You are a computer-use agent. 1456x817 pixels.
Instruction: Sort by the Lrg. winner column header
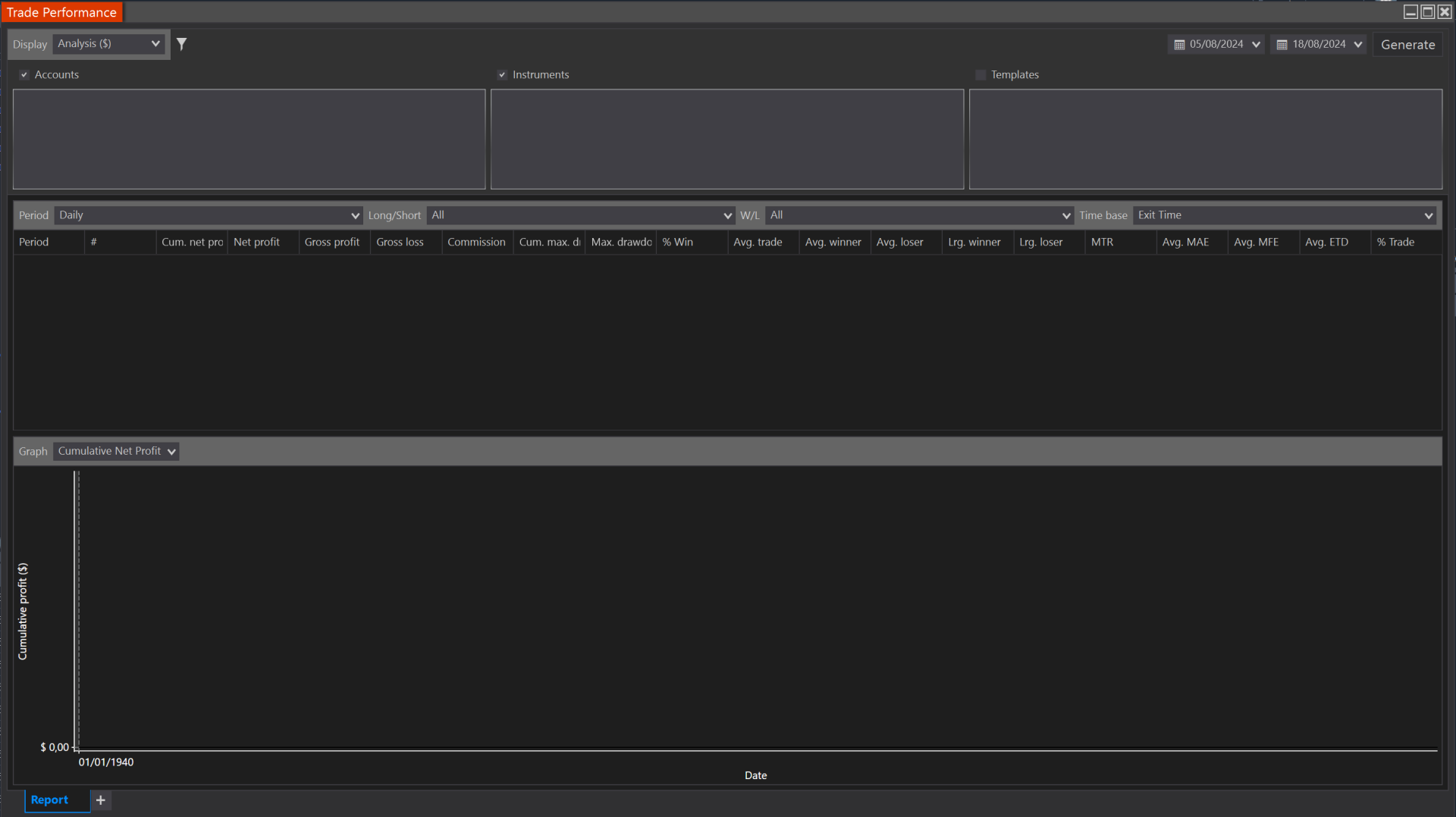pos(977,243)
